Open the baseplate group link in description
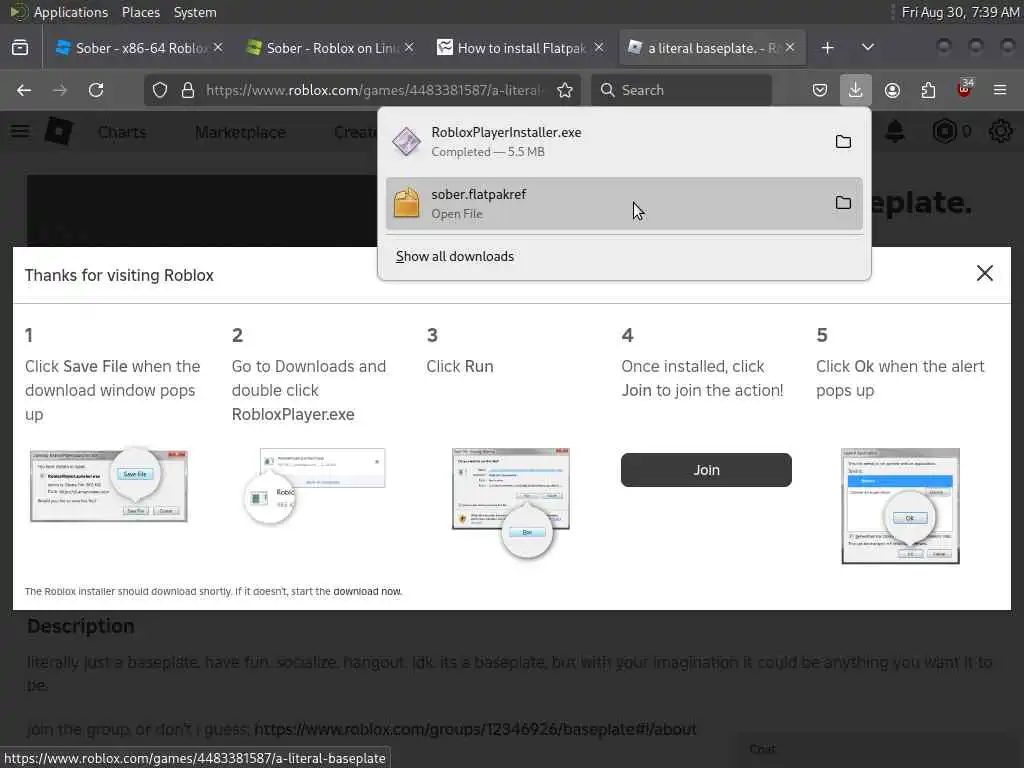This screenshot has width=1024, height=768. point(475,729)
